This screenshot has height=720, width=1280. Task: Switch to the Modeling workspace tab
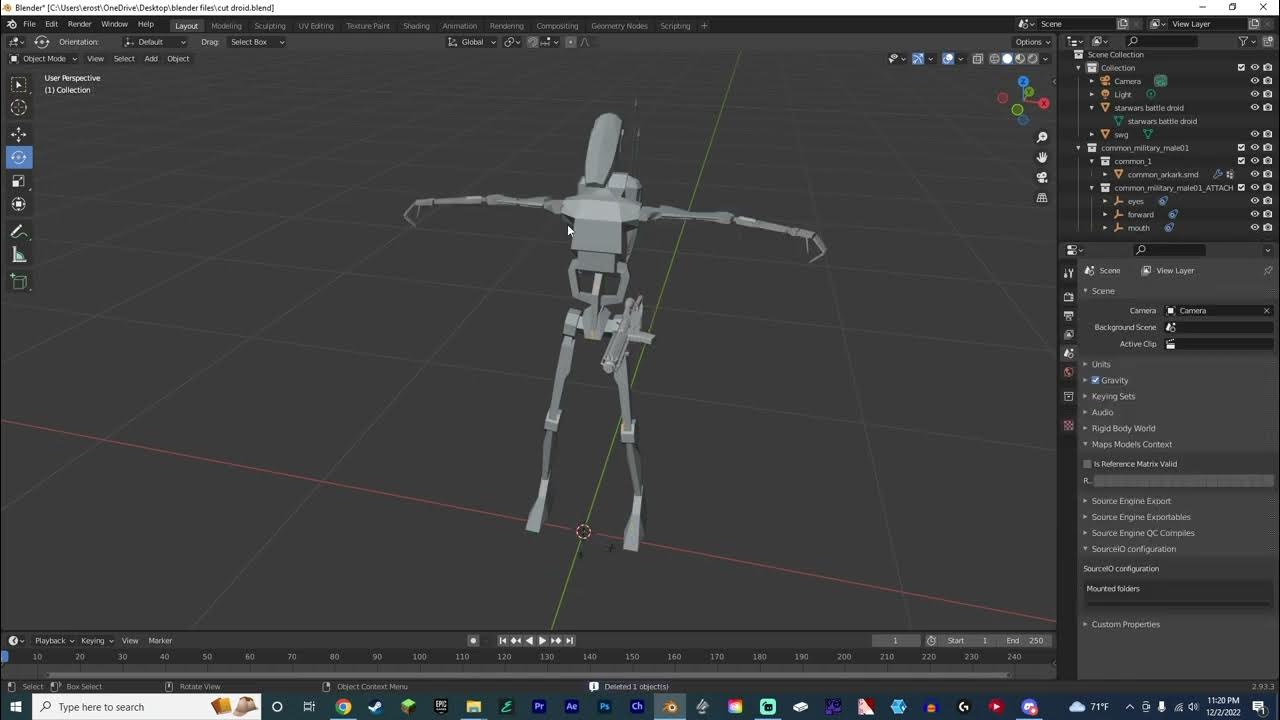226,26
